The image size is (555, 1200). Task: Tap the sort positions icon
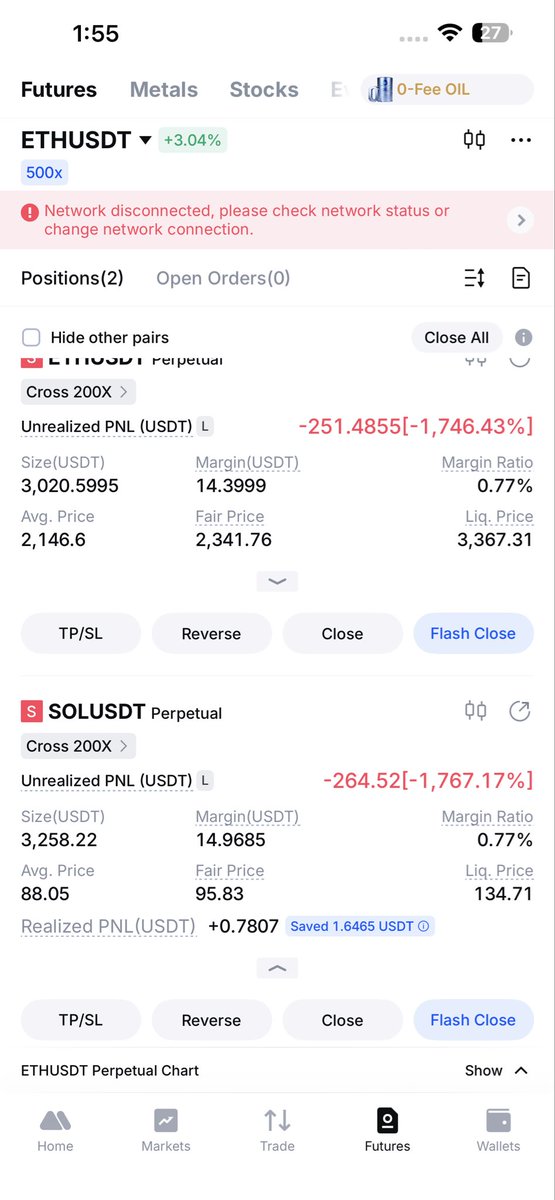tap(474, 278)
